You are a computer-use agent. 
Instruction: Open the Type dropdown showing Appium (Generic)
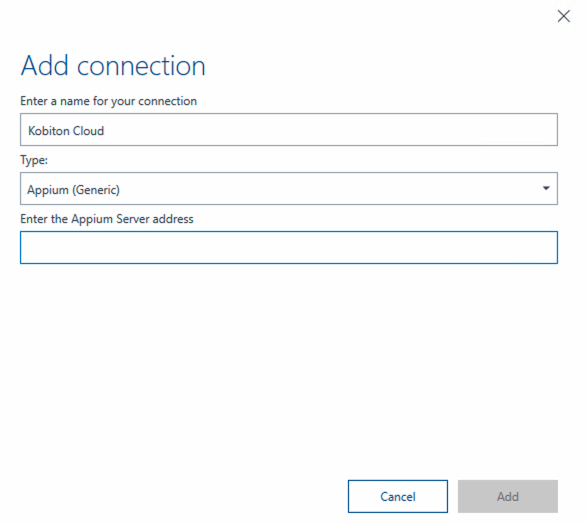click(x=289, y=189)
